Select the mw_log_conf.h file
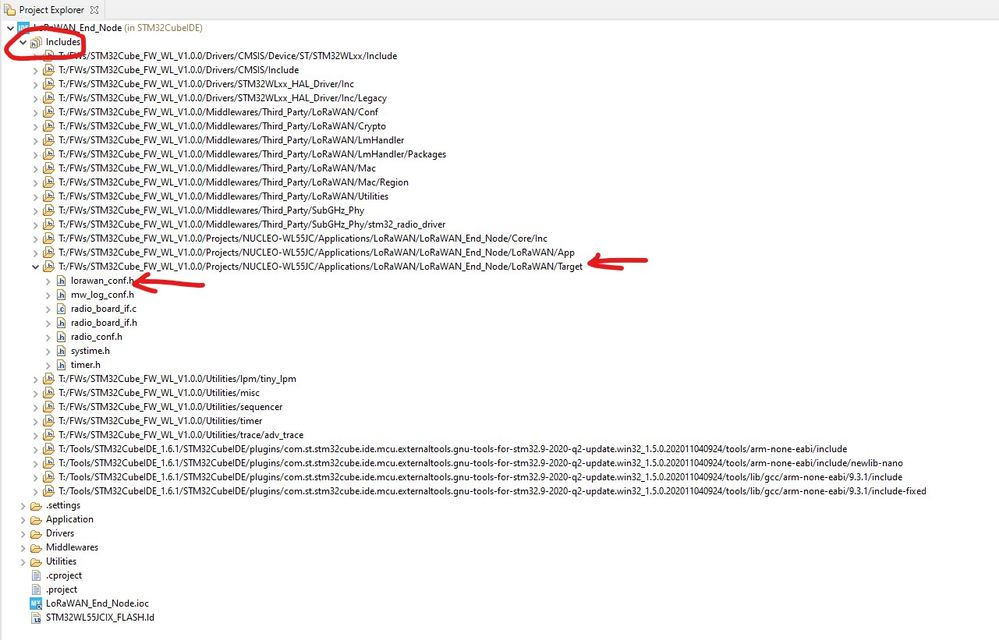Image resolution: width=999 pixels, height=640 pixels. pos(103,295)
